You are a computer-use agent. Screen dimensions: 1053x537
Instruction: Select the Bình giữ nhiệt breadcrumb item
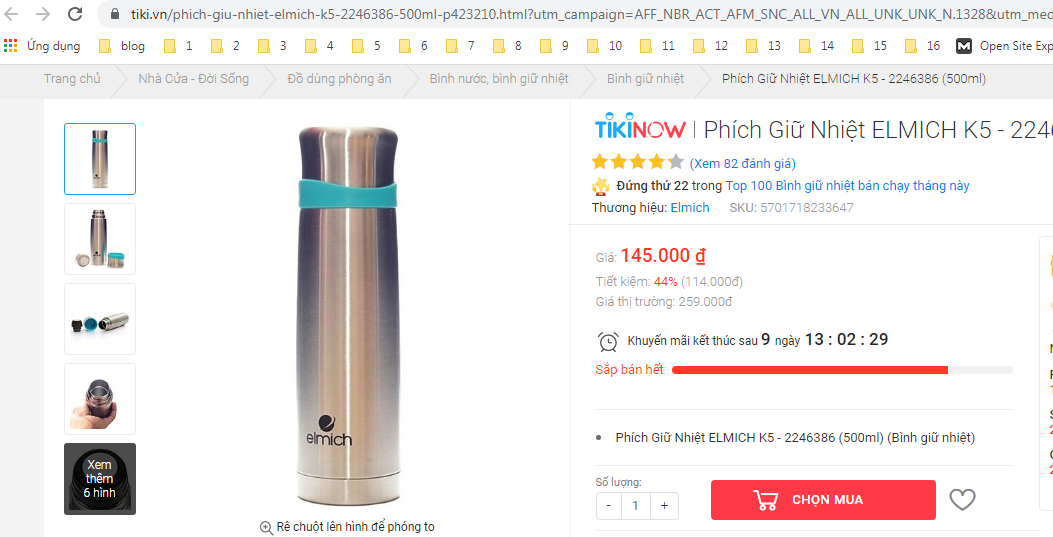(645, 79)
